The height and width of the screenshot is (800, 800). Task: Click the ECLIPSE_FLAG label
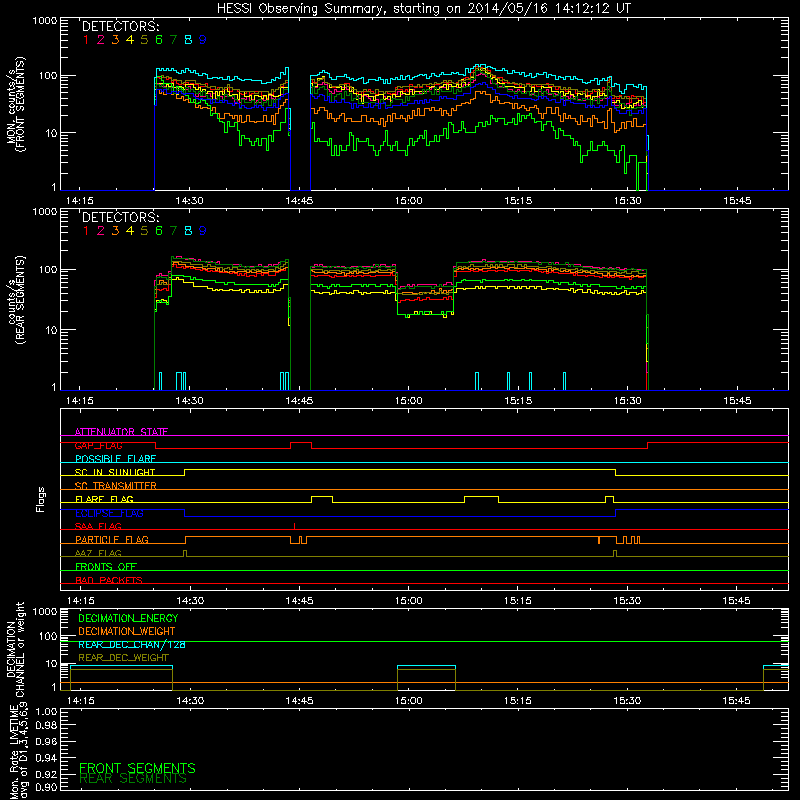click(109, 513)
